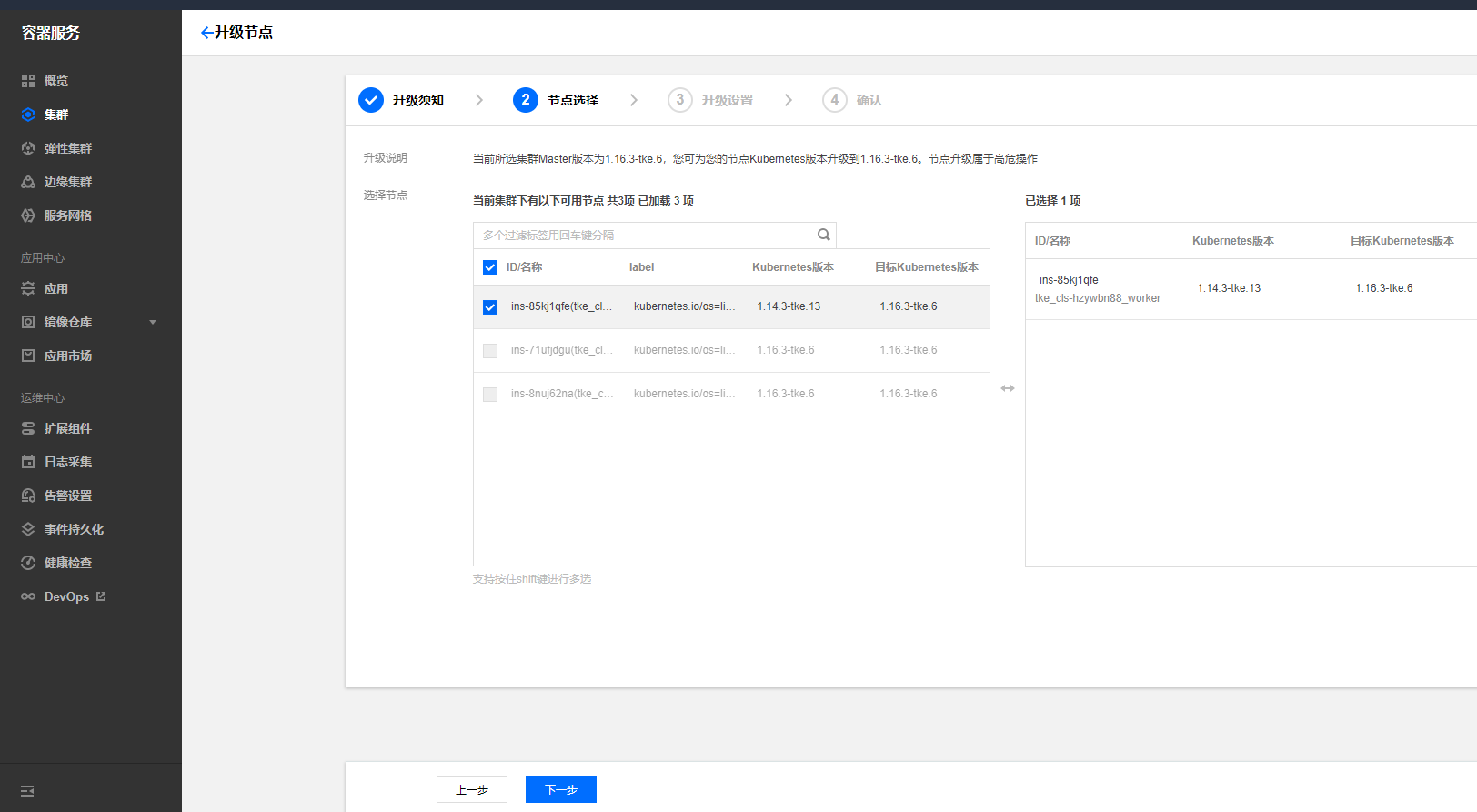Expand the 镜像仓库 dropdown arrow
Screen dimensions: 1477x812
point(153,322)
